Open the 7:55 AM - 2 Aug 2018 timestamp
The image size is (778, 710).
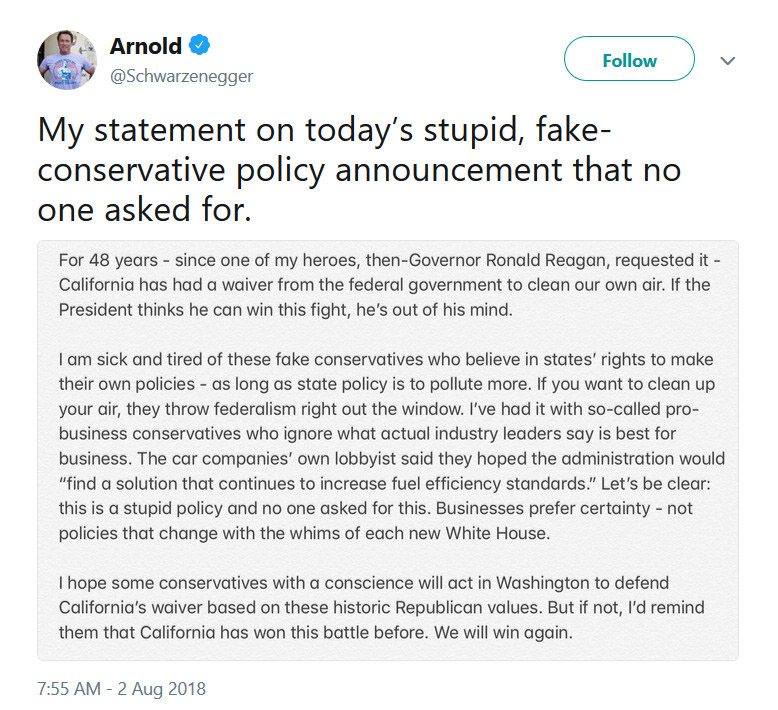tap(122, 689)
